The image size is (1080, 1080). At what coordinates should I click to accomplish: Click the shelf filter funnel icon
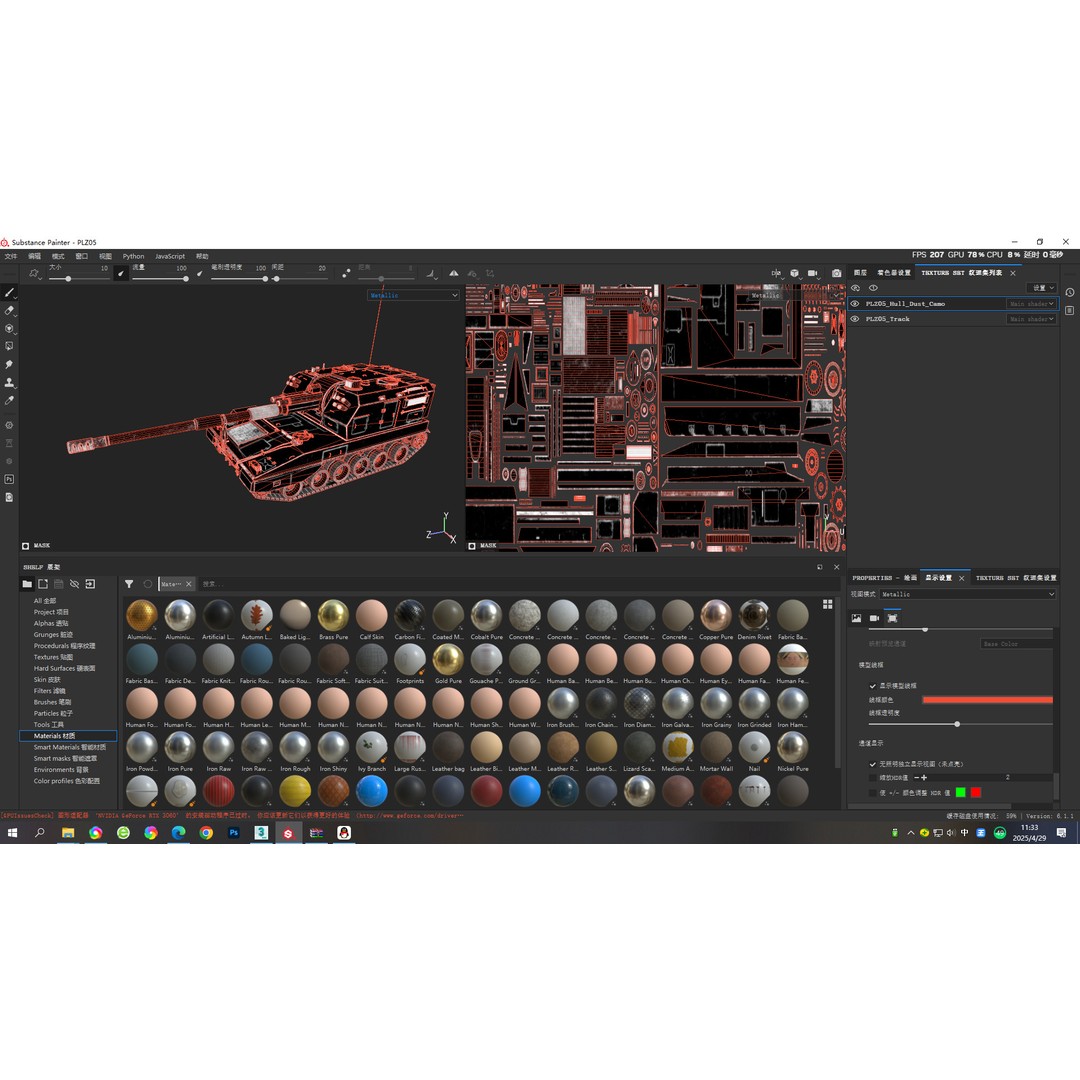pyautogui.click(x=129, y=584)
